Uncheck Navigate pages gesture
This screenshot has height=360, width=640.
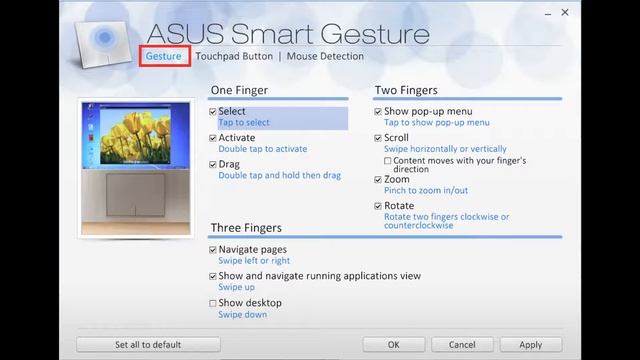click(x=213, y=250)
